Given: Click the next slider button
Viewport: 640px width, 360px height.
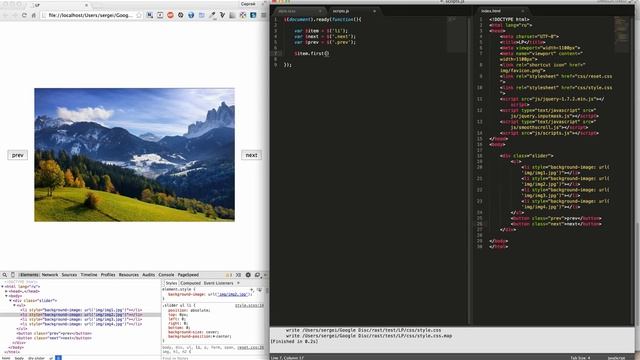Looking at the screenshot, I should click(x=251, y=155).
